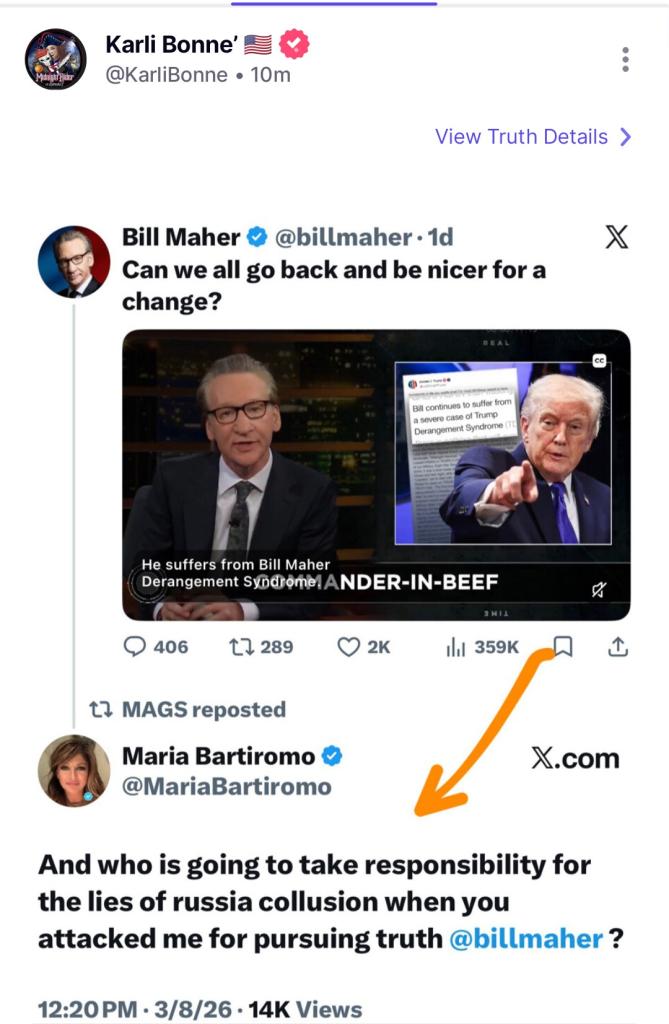Unmute the video with the speaker icon

pyautogui.click(x=599, y=589)
